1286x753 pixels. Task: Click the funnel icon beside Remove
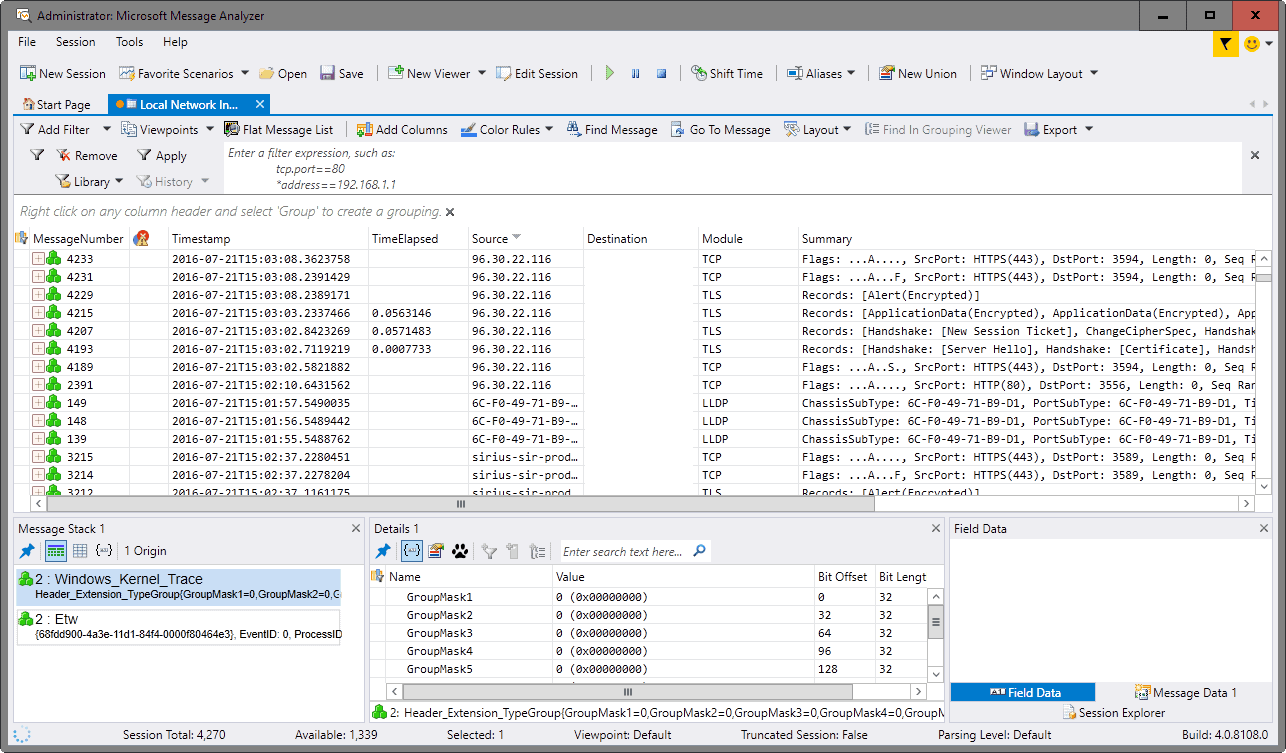[x=37, y=155]
